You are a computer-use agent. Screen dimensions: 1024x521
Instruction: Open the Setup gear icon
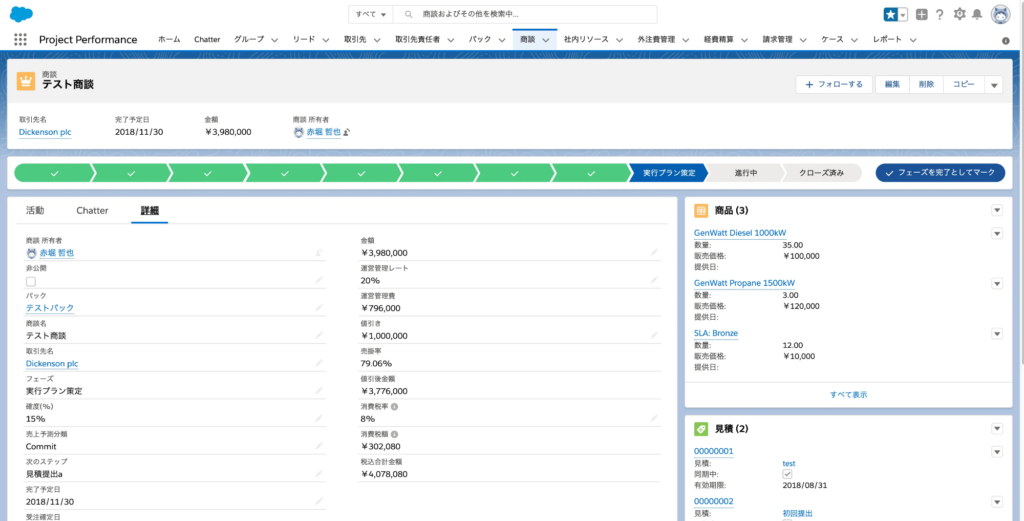pos(959,14)
